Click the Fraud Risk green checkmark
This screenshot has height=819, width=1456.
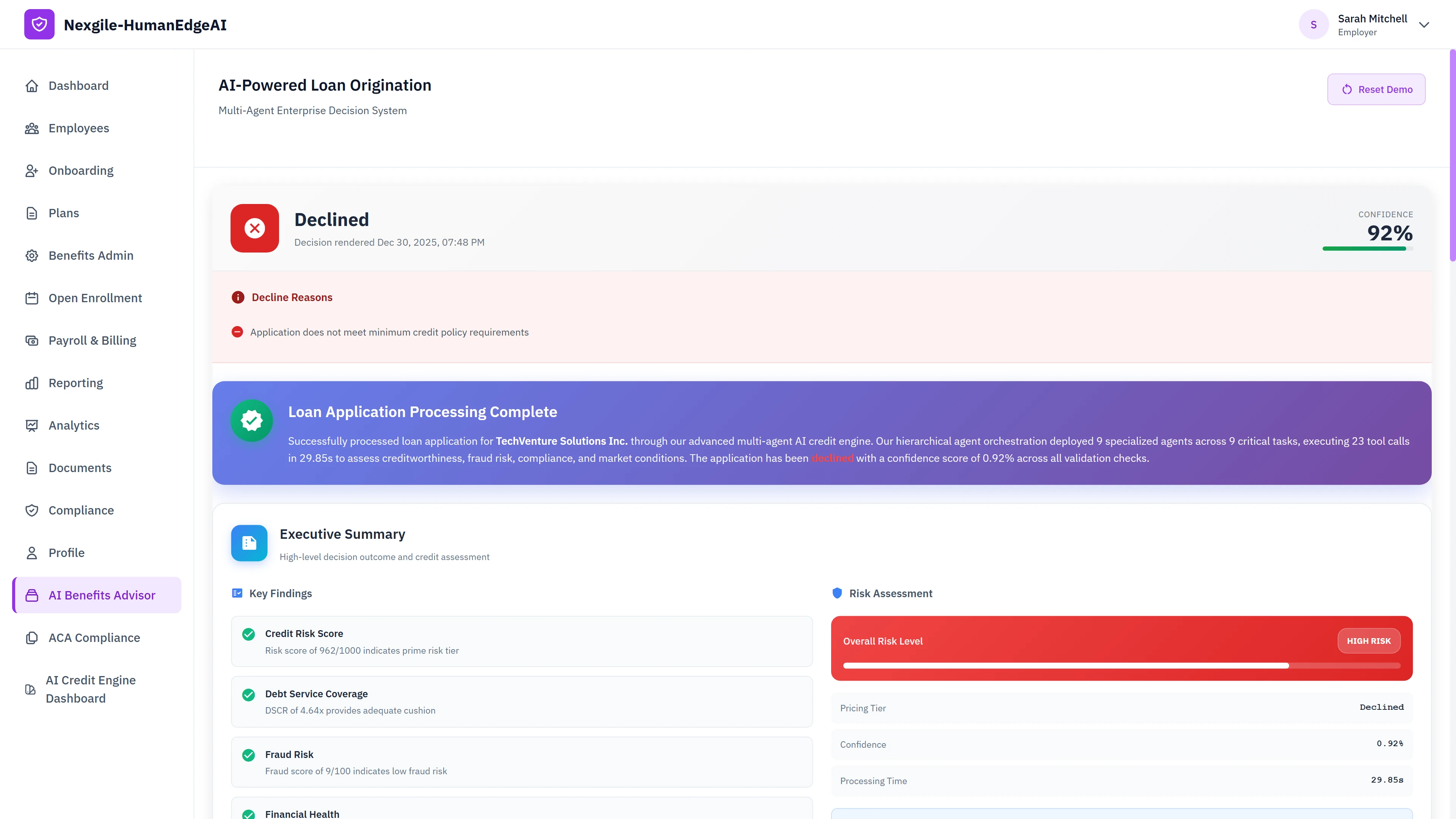click(x=248, y=755)
